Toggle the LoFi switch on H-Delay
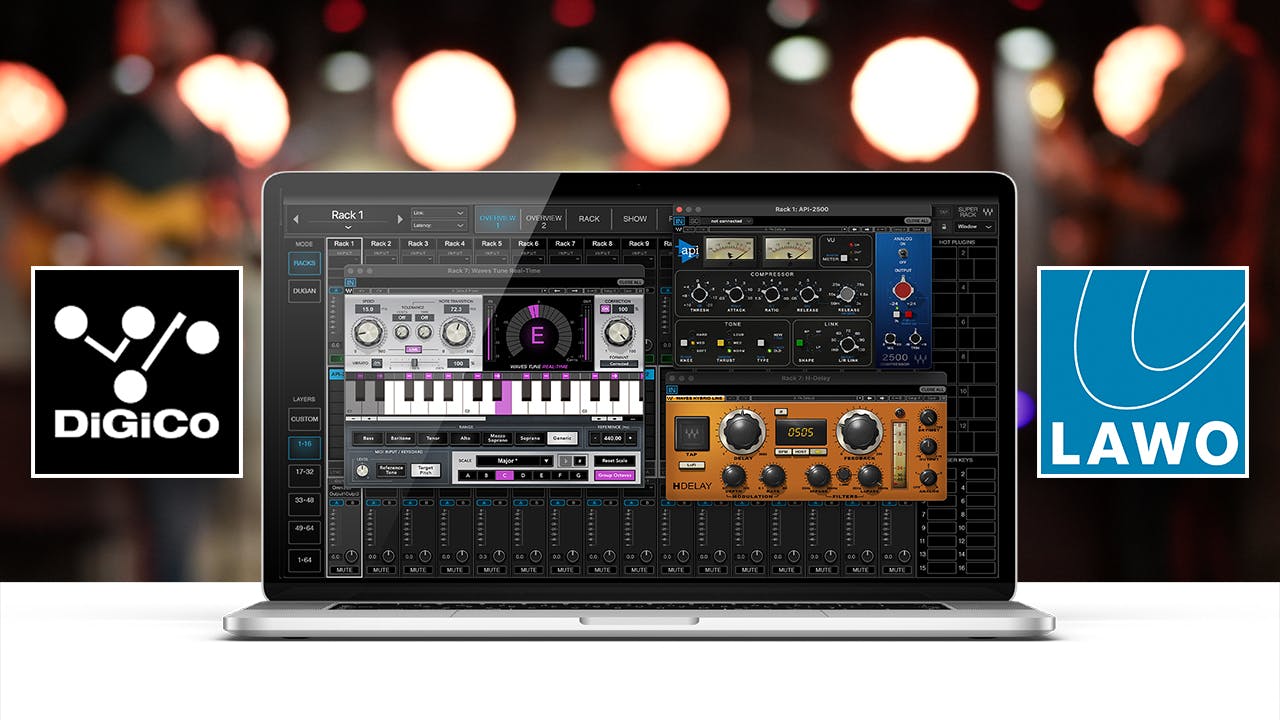Screen dimensions: 1280x720 [692, 465]
